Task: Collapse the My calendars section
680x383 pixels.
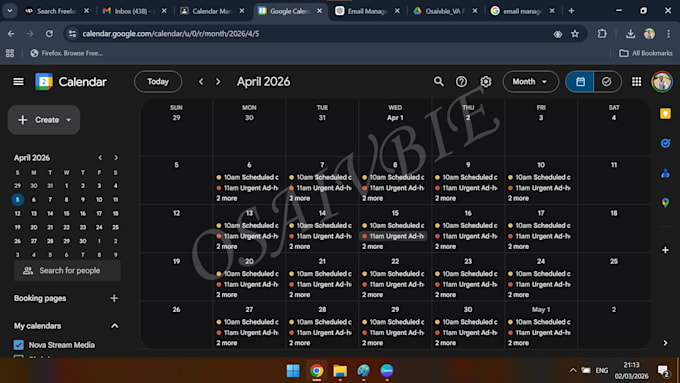Action: click(x=114, y=326)
